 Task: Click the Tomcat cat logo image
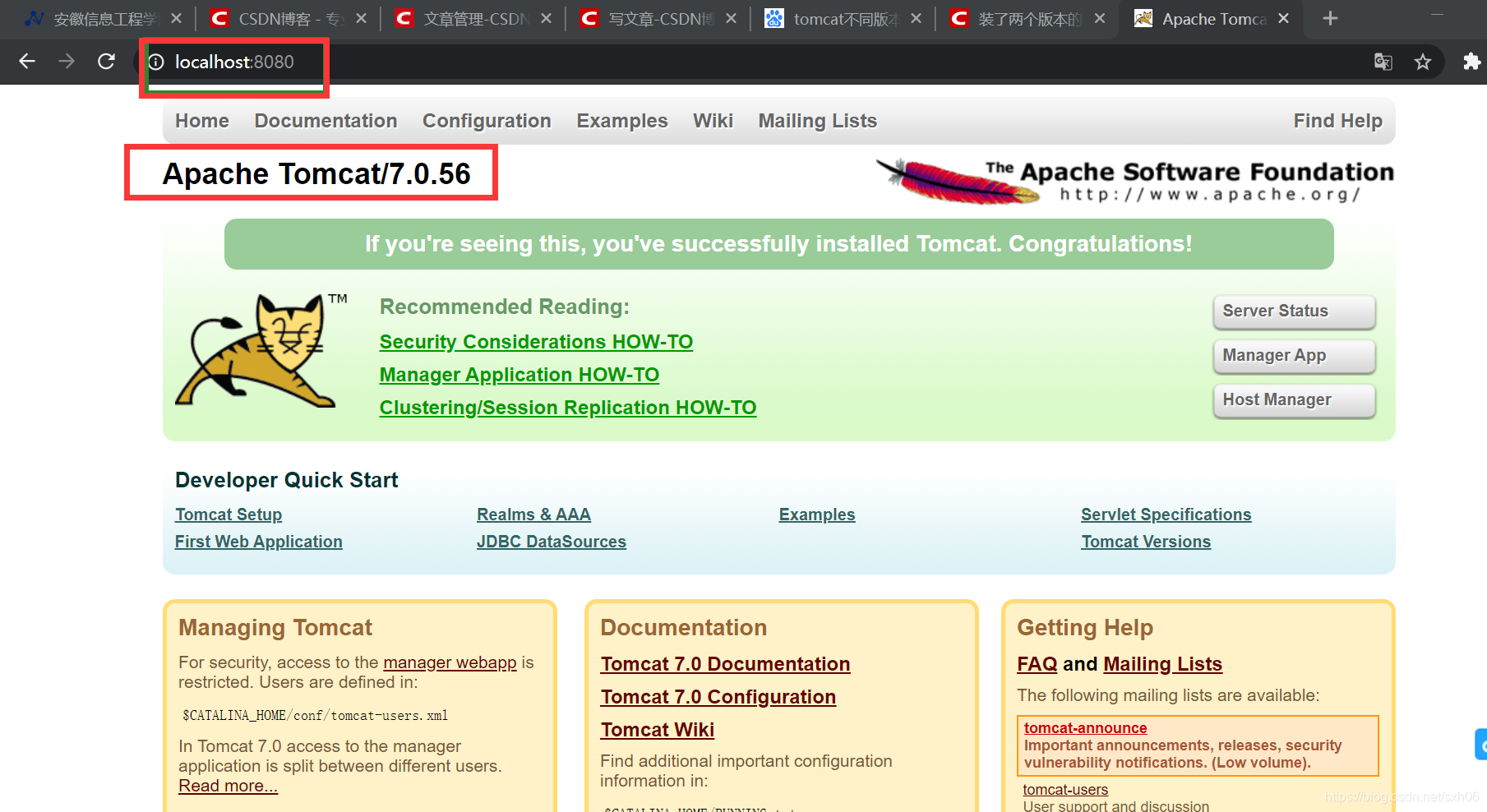point(260,351)
